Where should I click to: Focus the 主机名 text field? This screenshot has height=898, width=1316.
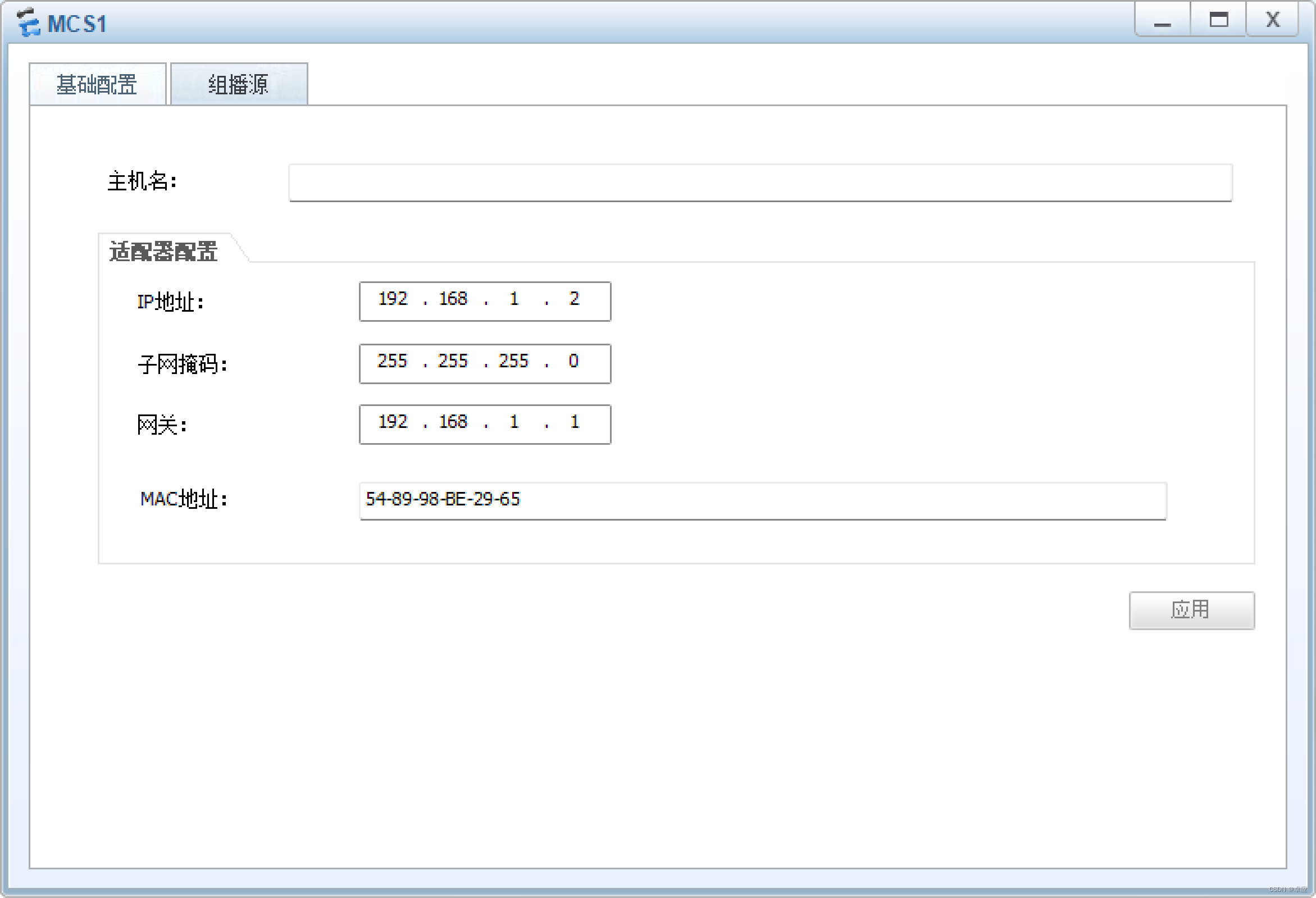click(760, 183)
